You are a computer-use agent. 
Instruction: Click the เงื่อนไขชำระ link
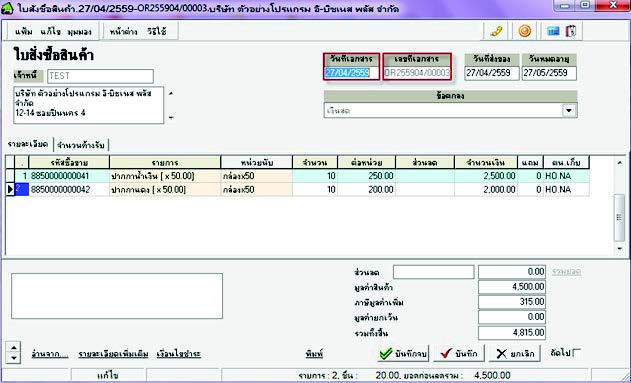pyautogui.click(x=179, y=354)
